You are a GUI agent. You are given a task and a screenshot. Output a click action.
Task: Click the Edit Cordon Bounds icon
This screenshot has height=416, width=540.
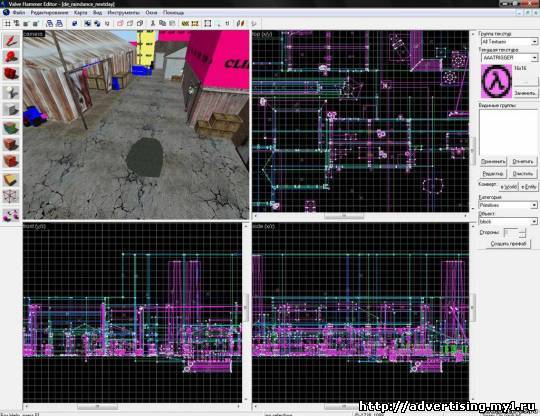[x=195, y=23]
